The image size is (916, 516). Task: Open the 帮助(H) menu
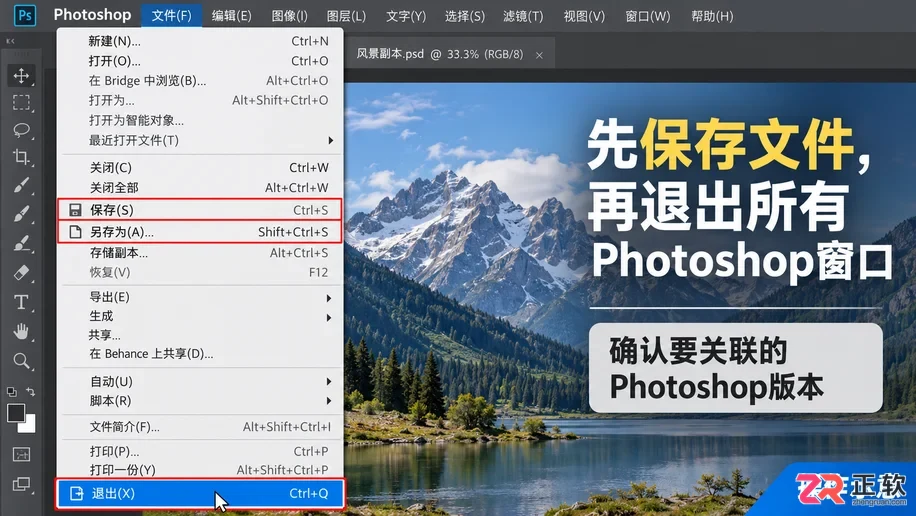[712, 16]
